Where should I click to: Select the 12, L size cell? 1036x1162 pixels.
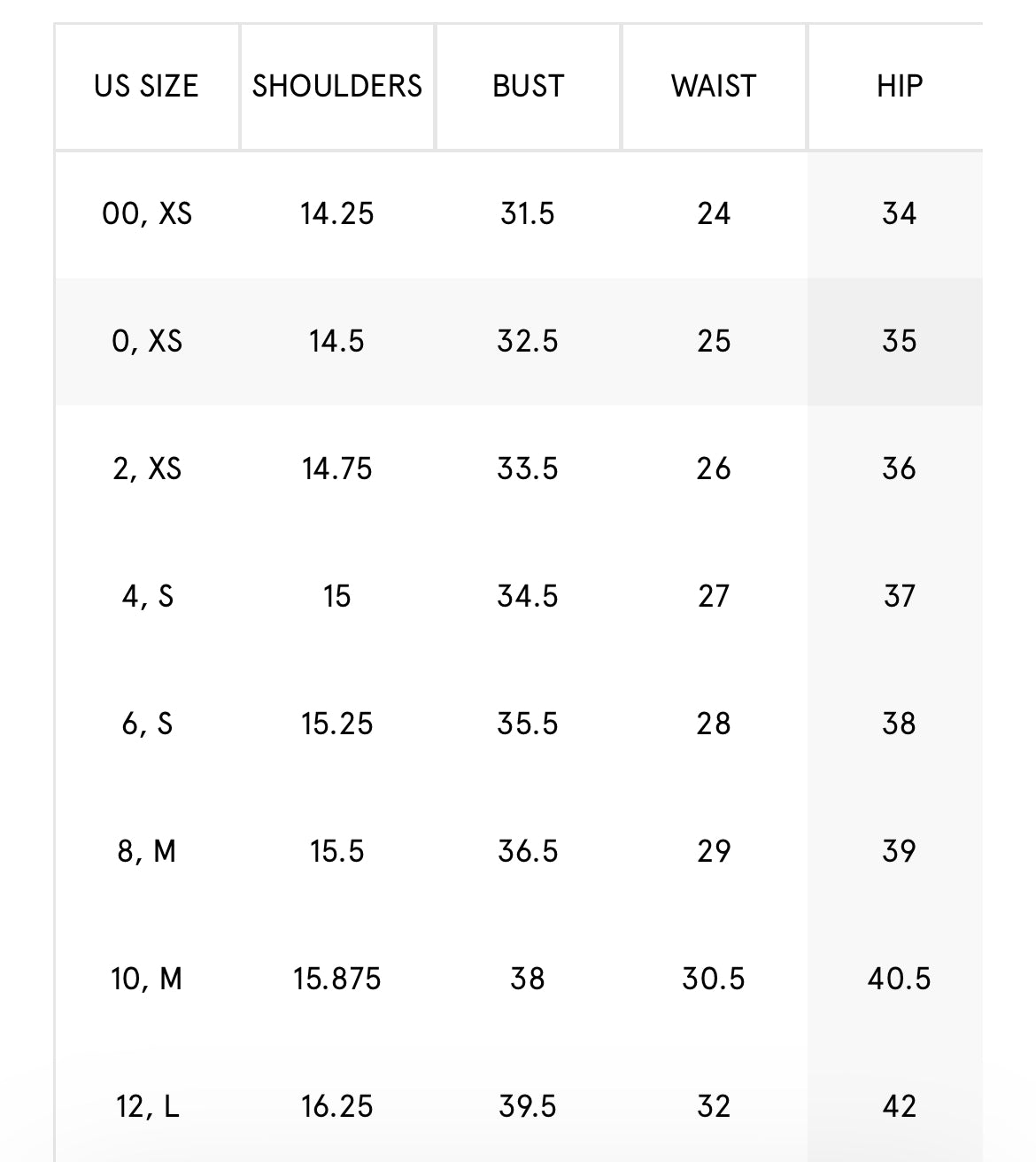click(x=146, y=1106)
